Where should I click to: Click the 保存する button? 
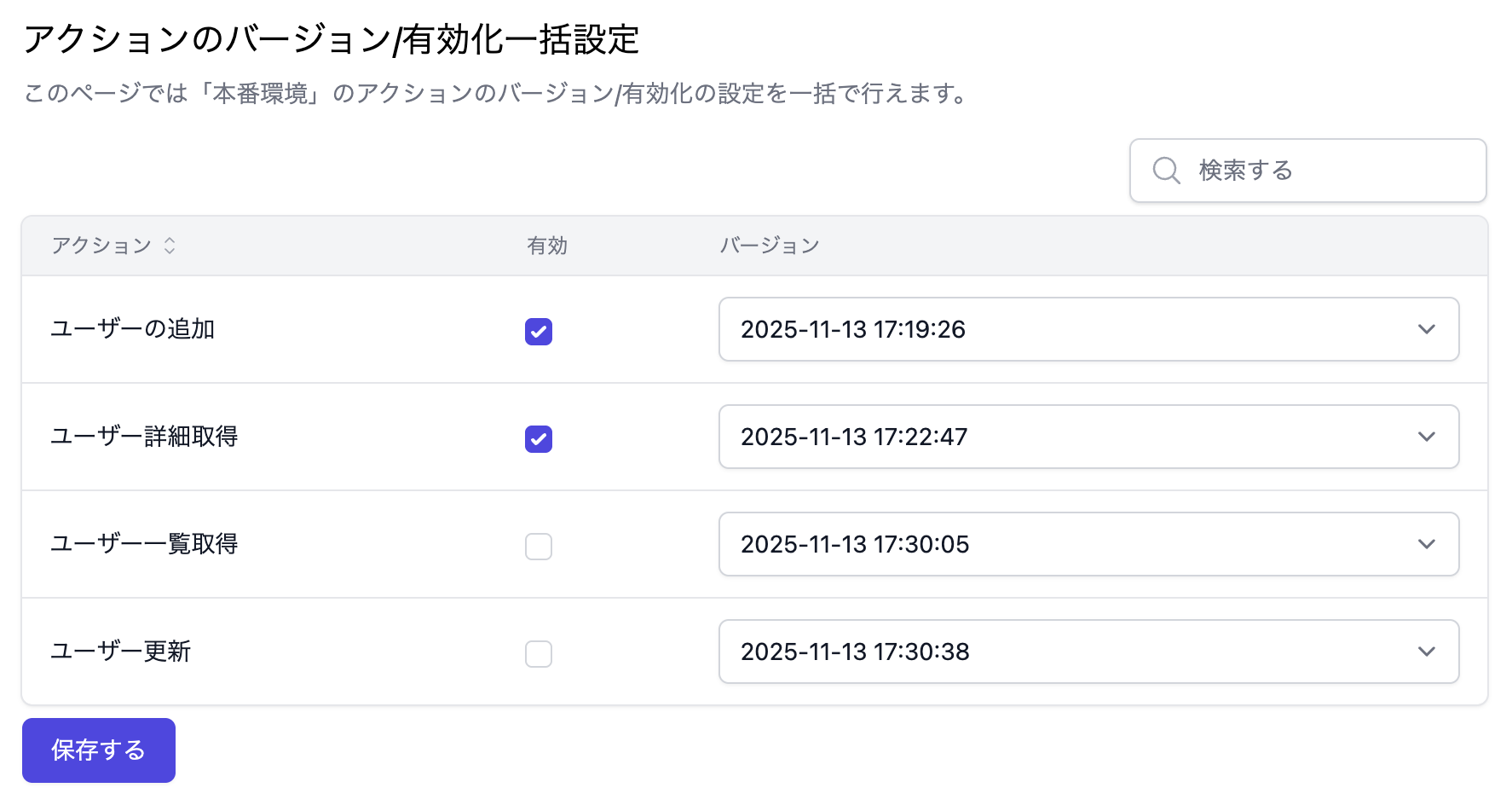98,750
